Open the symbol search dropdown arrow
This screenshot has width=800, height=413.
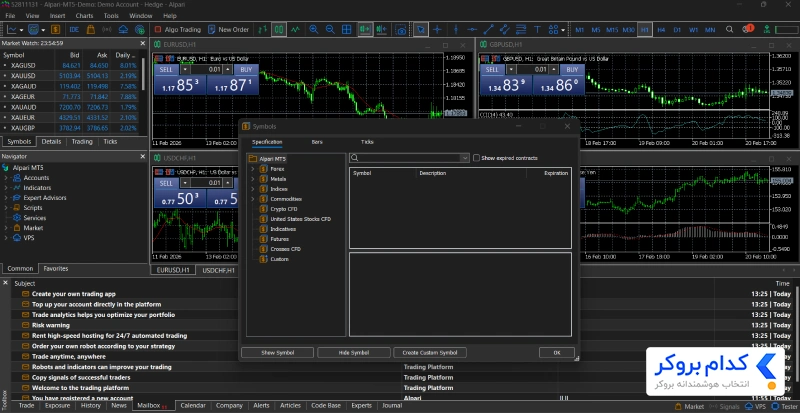tap(465, 158)
